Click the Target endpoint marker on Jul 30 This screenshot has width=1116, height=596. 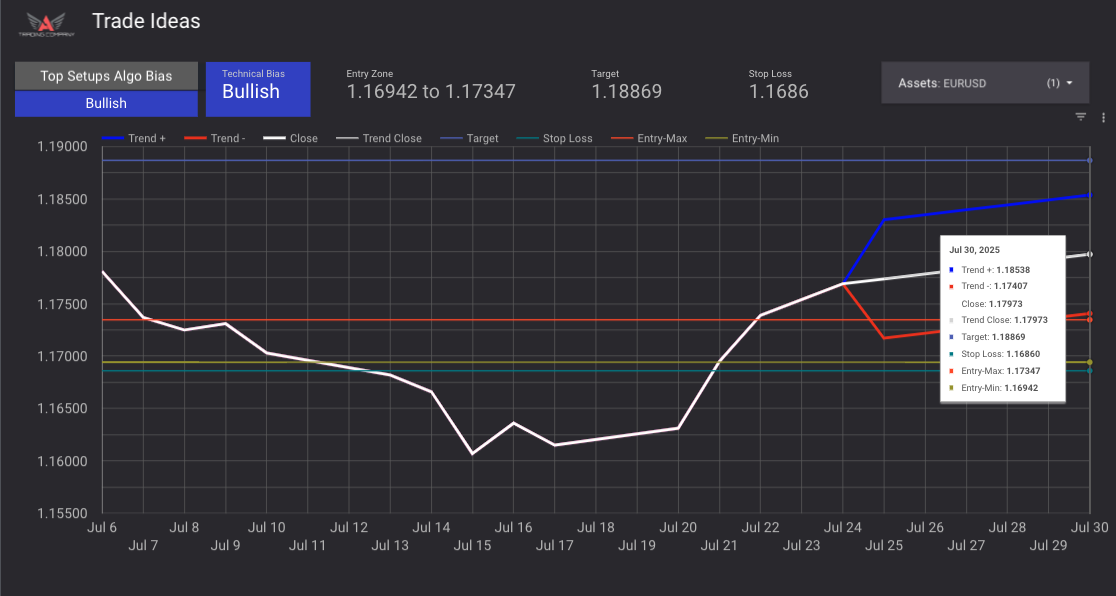click(1089, 160)
